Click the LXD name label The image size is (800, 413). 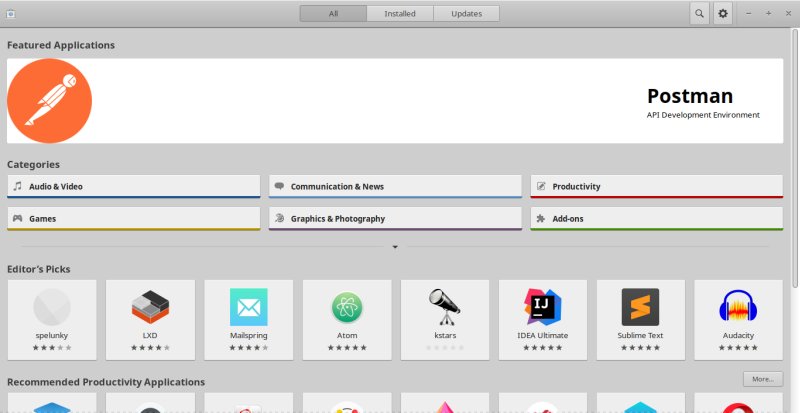click(150, 335)
